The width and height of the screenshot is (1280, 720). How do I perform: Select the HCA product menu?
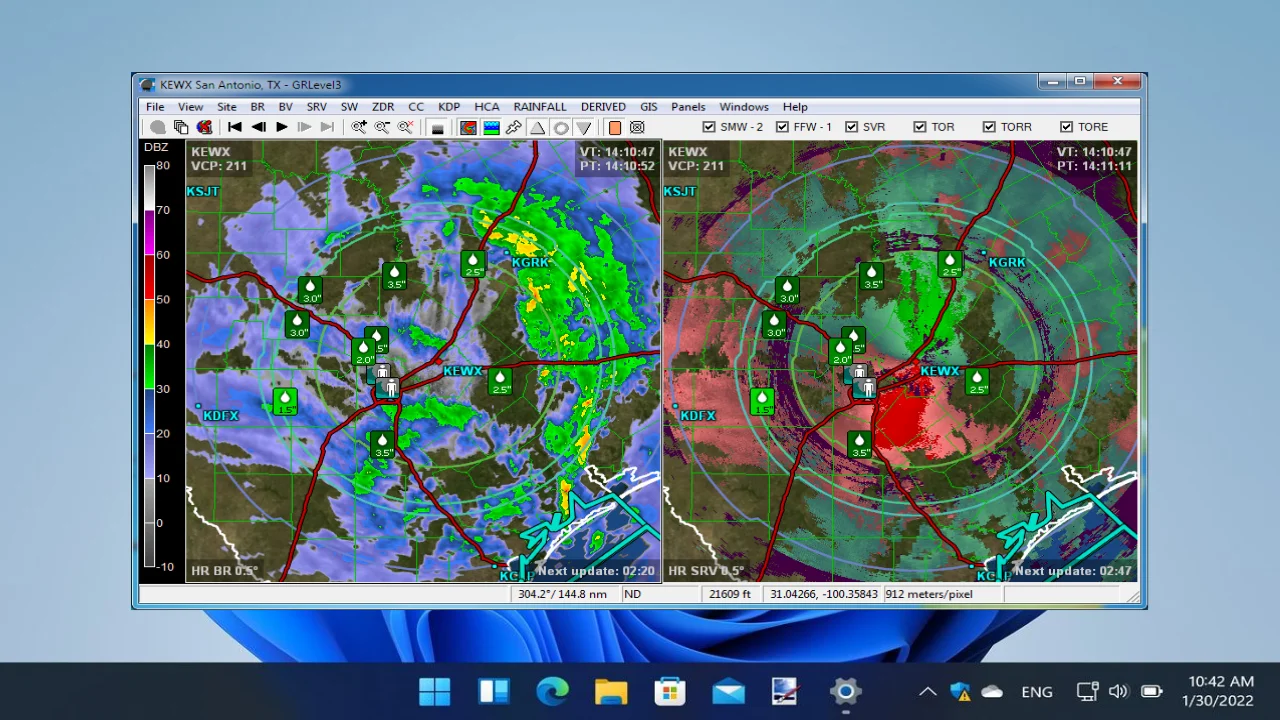[487, 106]
